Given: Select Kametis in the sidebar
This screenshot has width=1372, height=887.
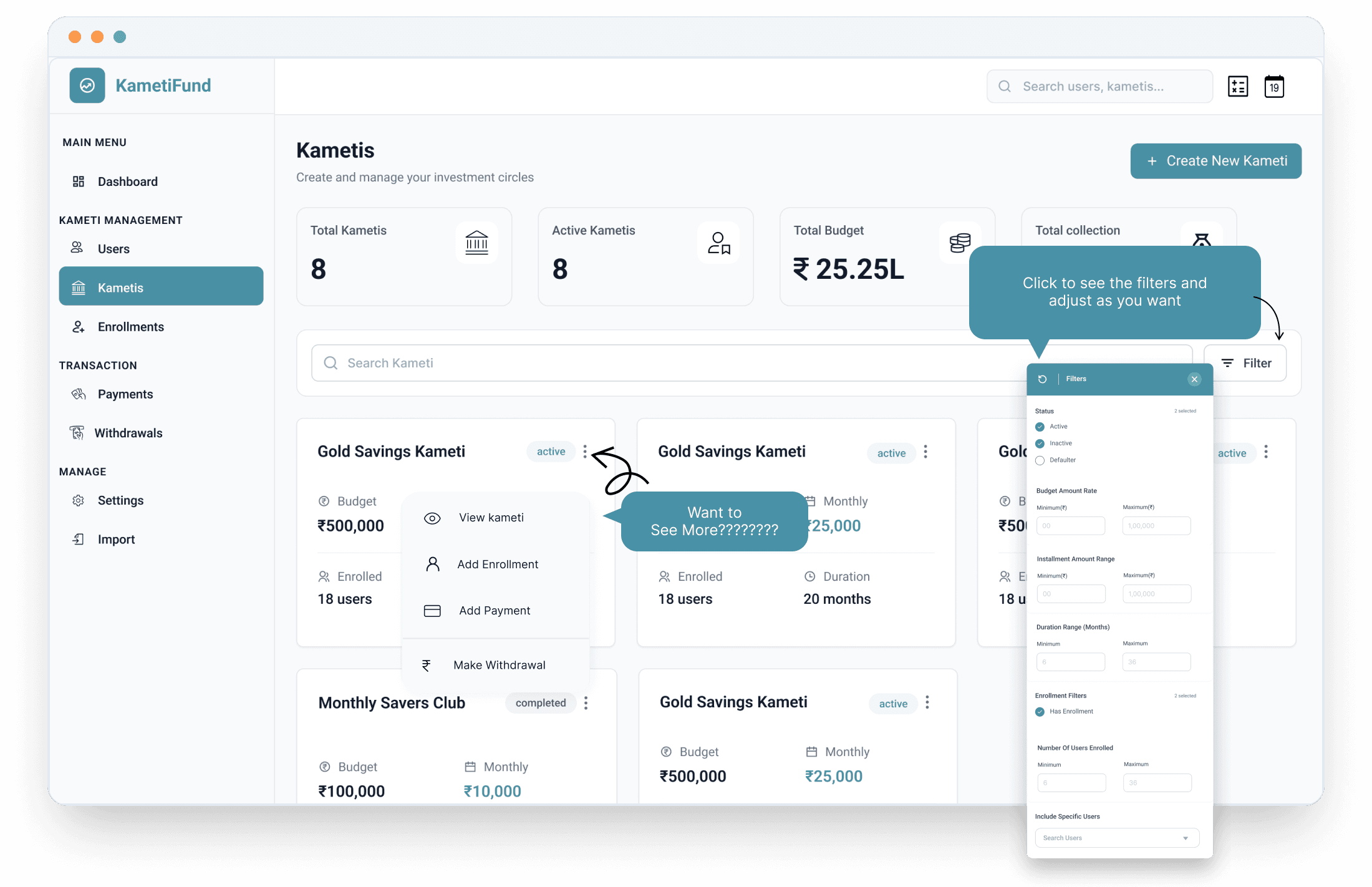Looking at the screenshot, I should [x=161, y=286].
